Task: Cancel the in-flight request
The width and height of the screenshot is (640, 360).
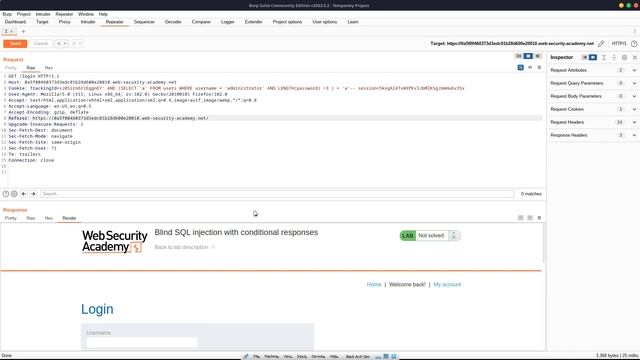Action: tap(41, 44)
